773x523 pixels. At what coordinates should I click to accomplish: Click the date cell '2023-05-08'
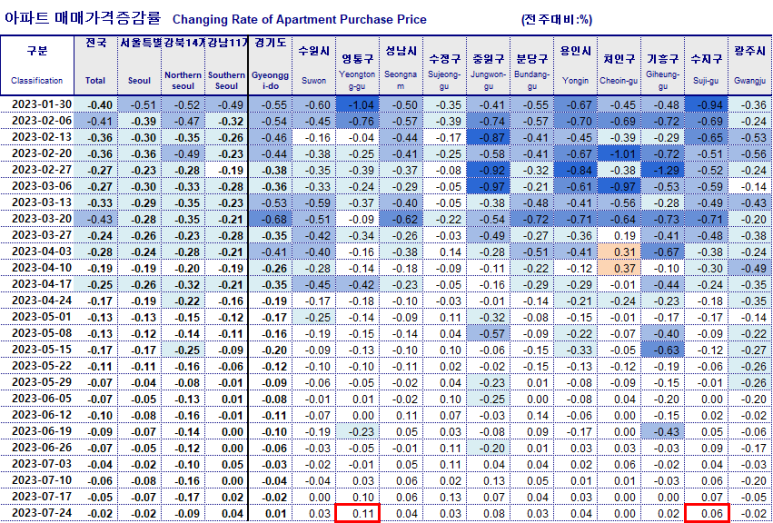tap(37, 333)
